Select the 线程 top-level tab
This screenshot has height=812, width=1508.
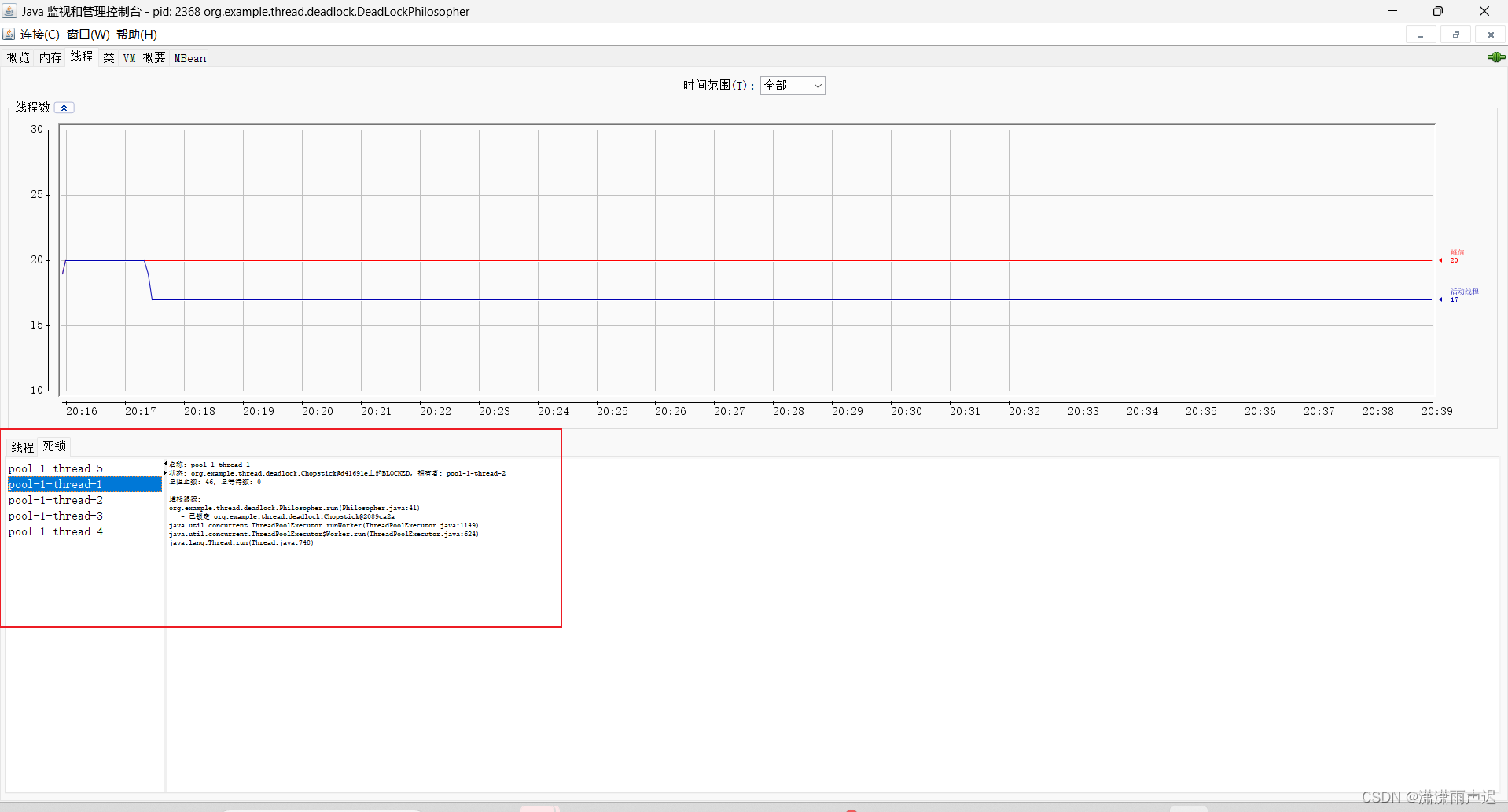(82, 57)
